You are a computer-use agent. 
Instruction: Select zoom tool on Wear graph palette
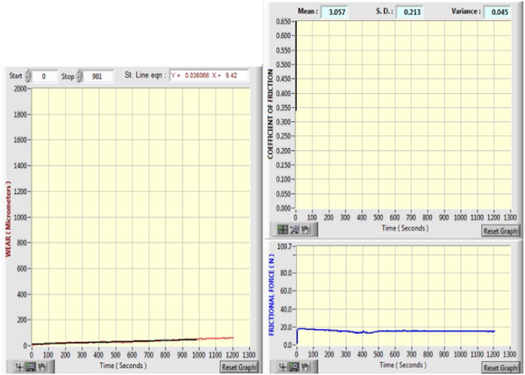(x=31, y=367)
